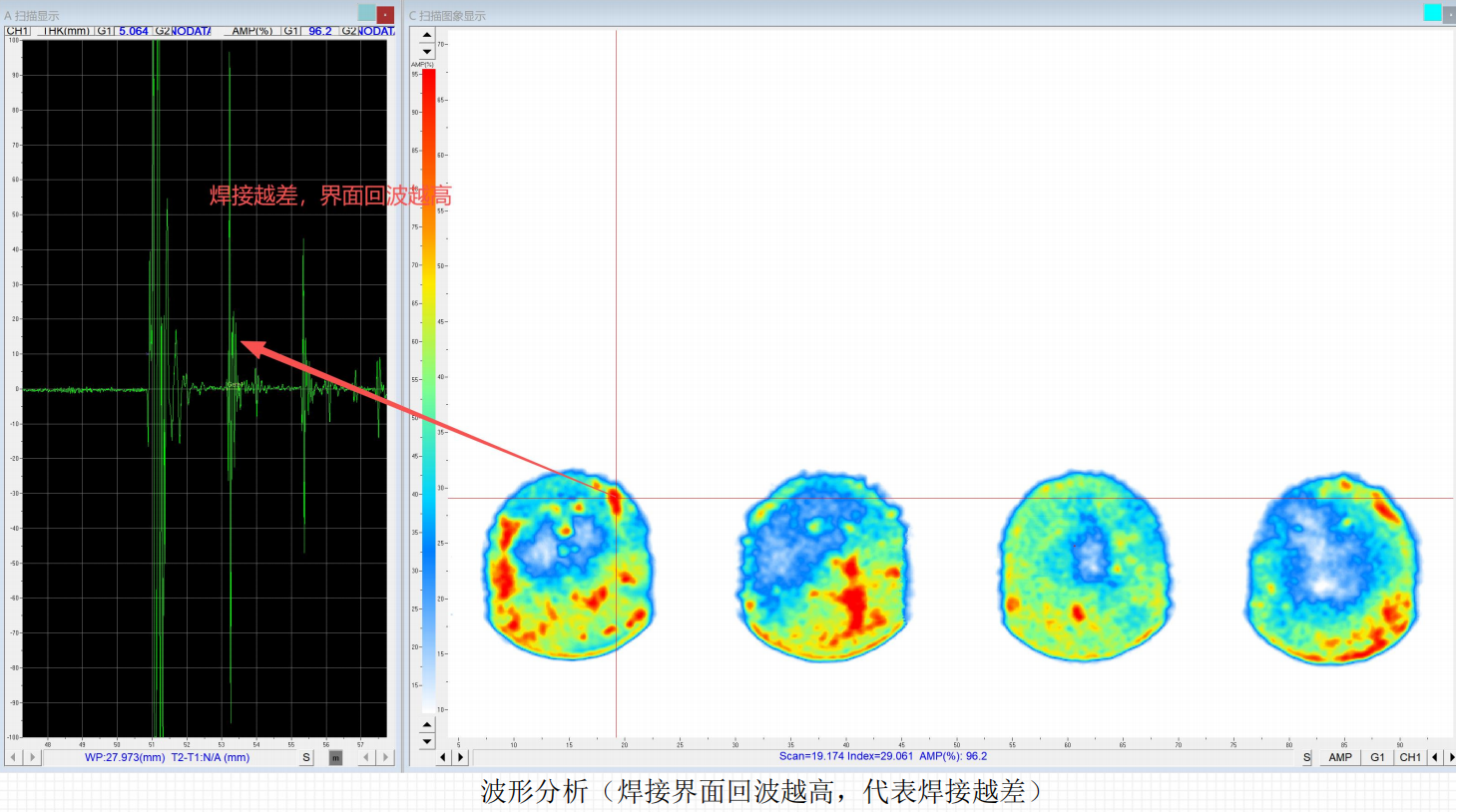Click C-scan horizontal scroll left arrow
The image size is (1457, 812).
coord(443,757)
